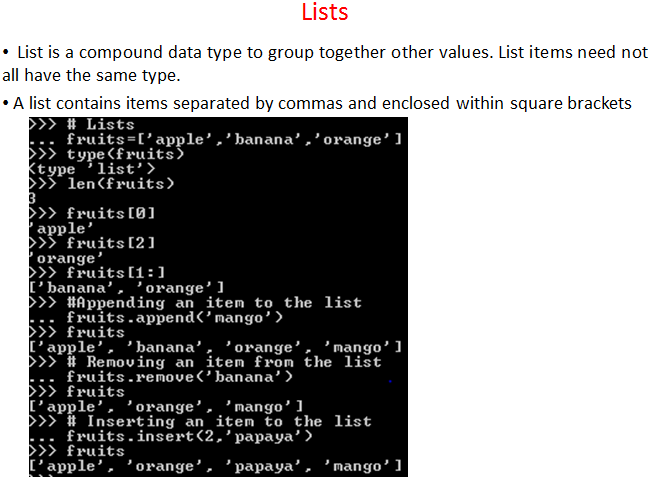Click the fruits.append('mango') line

click(x=156, y=317)
